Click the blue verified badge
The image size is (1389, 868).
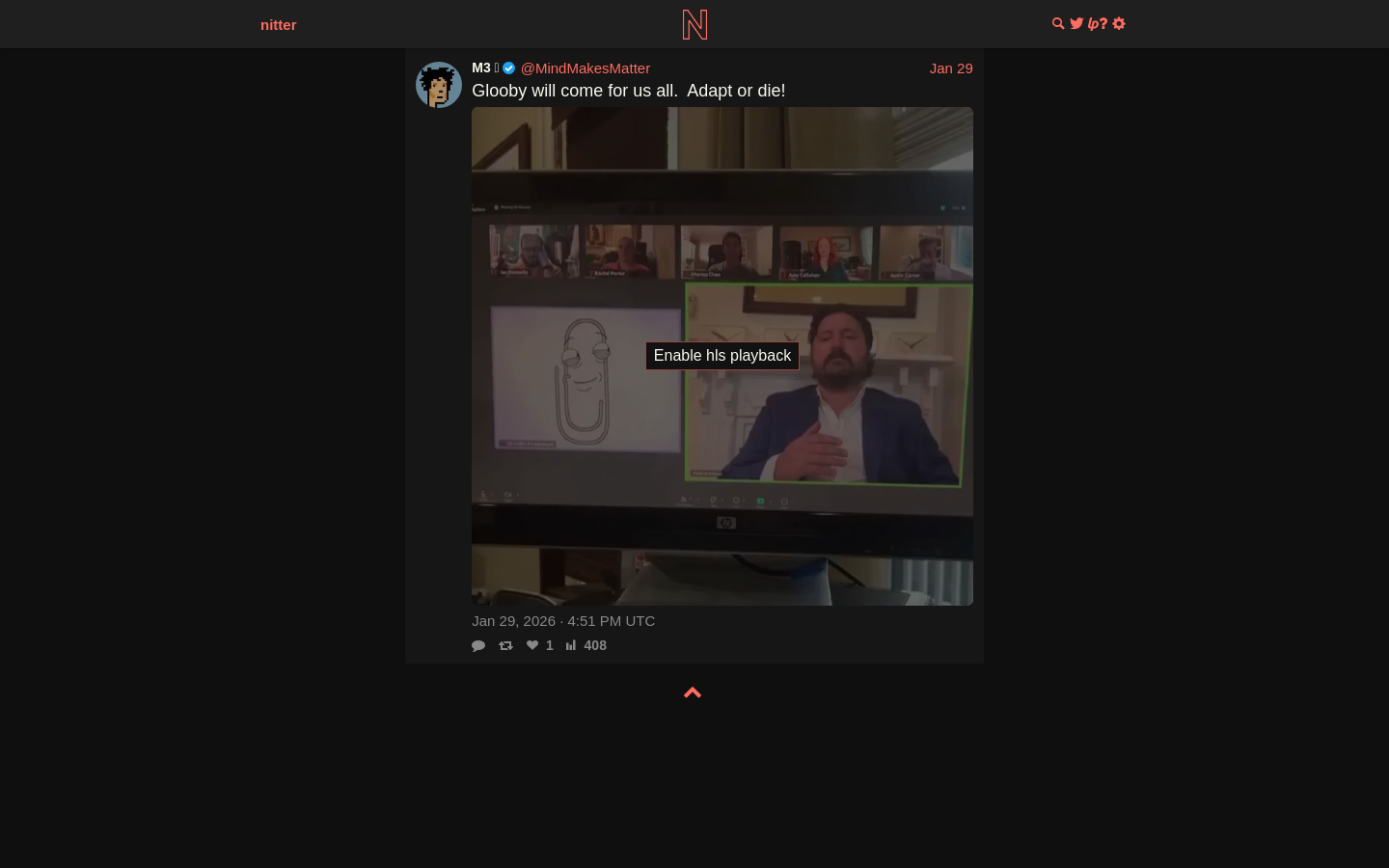pos(508,68)
